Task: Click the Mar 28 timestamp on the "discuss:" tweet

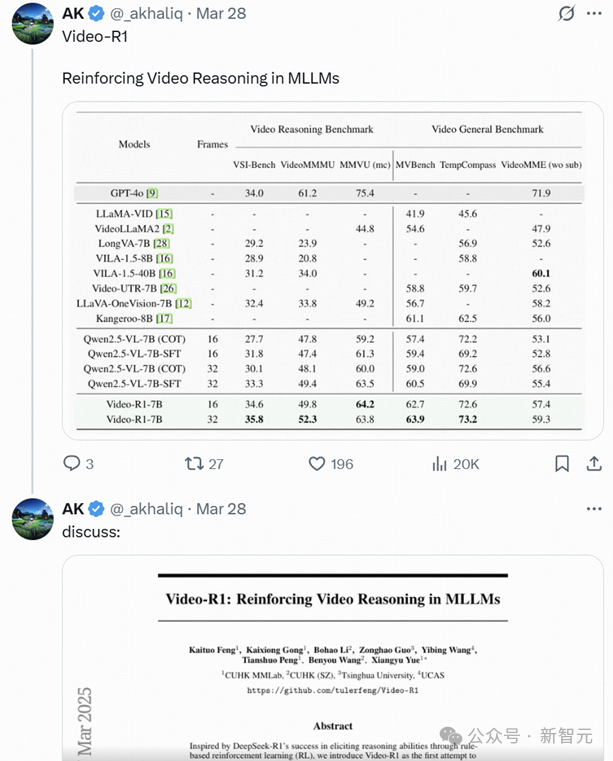Action: coord(221,508)
